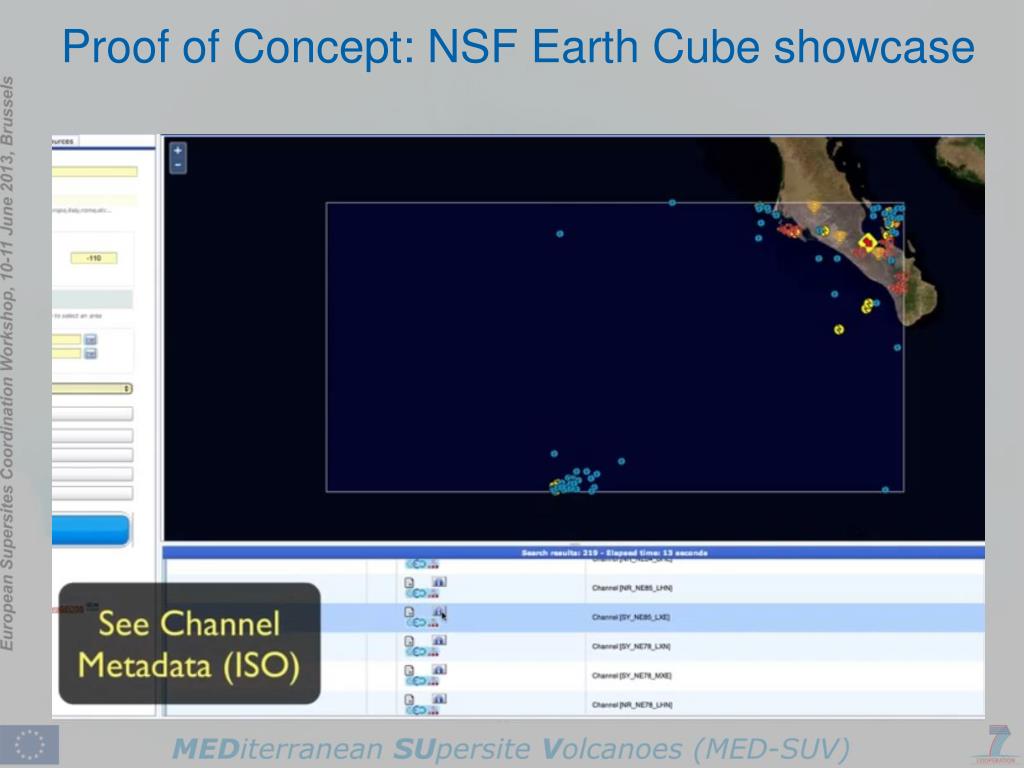Viewport: 1024px width, 768px height.
Task: Select the Channel [SY_NE78_LXN] result row
Action: click(573, 647)
